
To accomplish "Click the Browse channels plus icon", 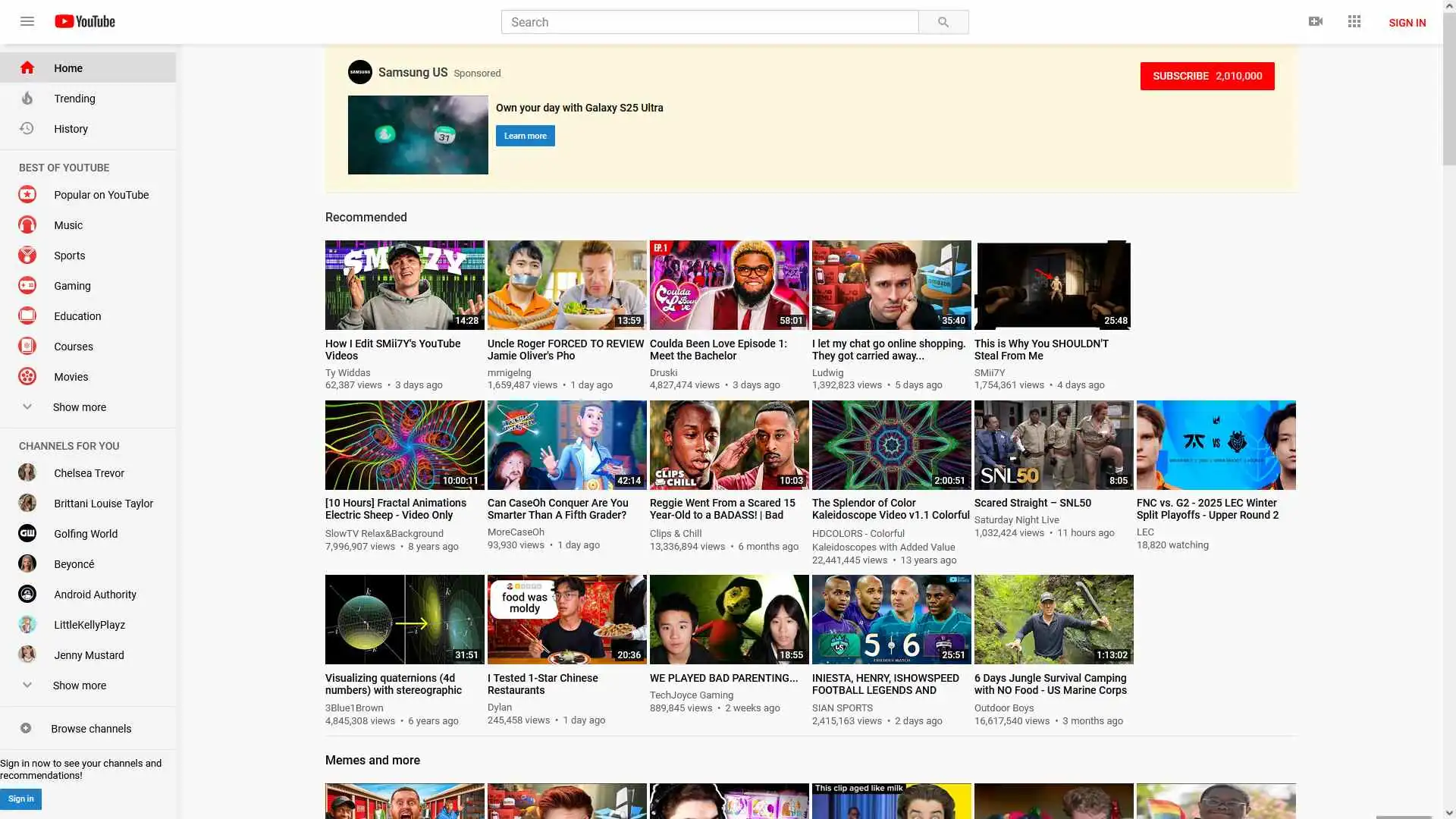I will (x=26, y=728).
